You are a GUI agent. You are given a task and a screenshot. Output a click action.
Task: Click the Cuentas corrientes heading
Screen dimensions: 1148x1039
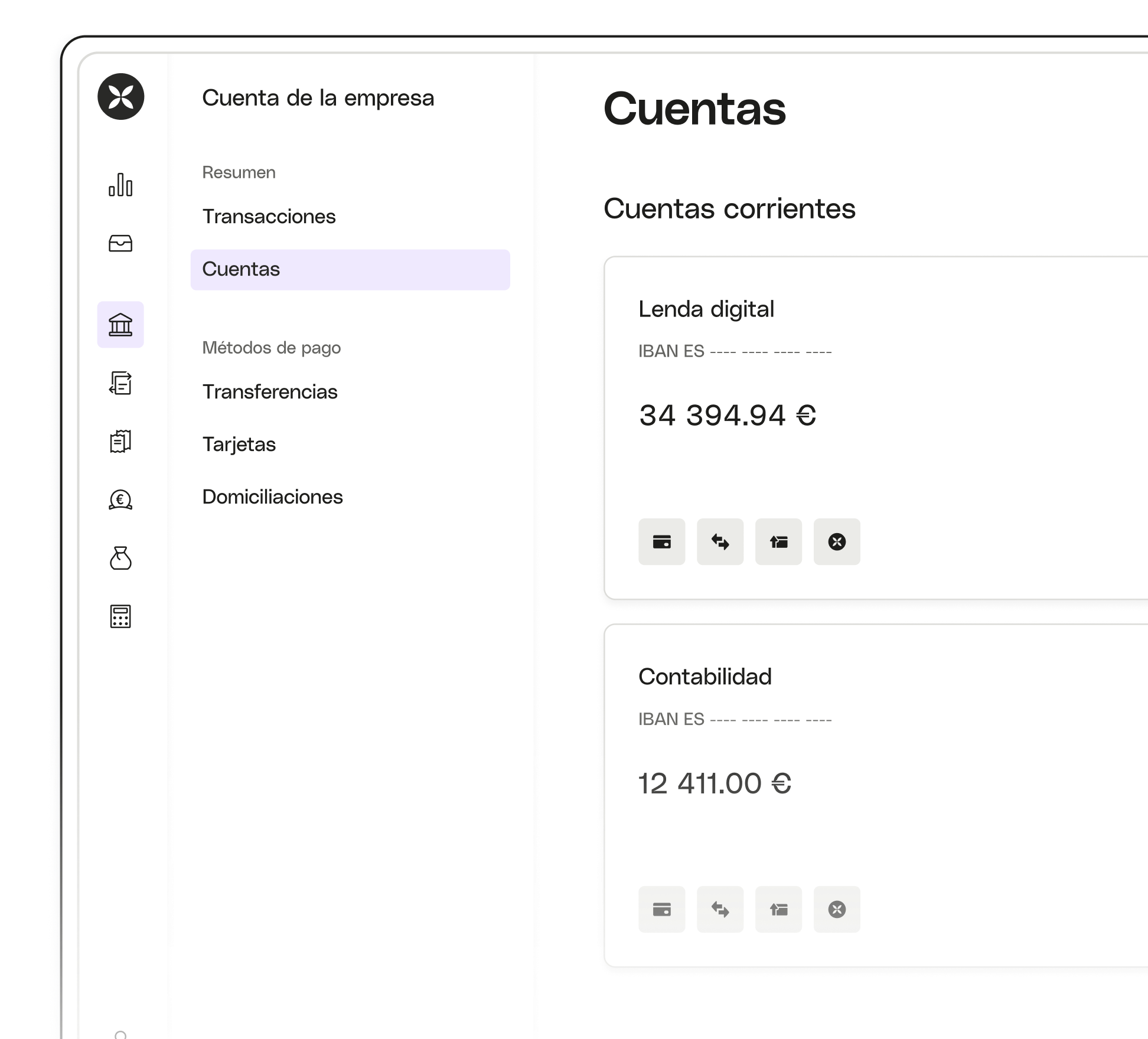tap(730, 209)
